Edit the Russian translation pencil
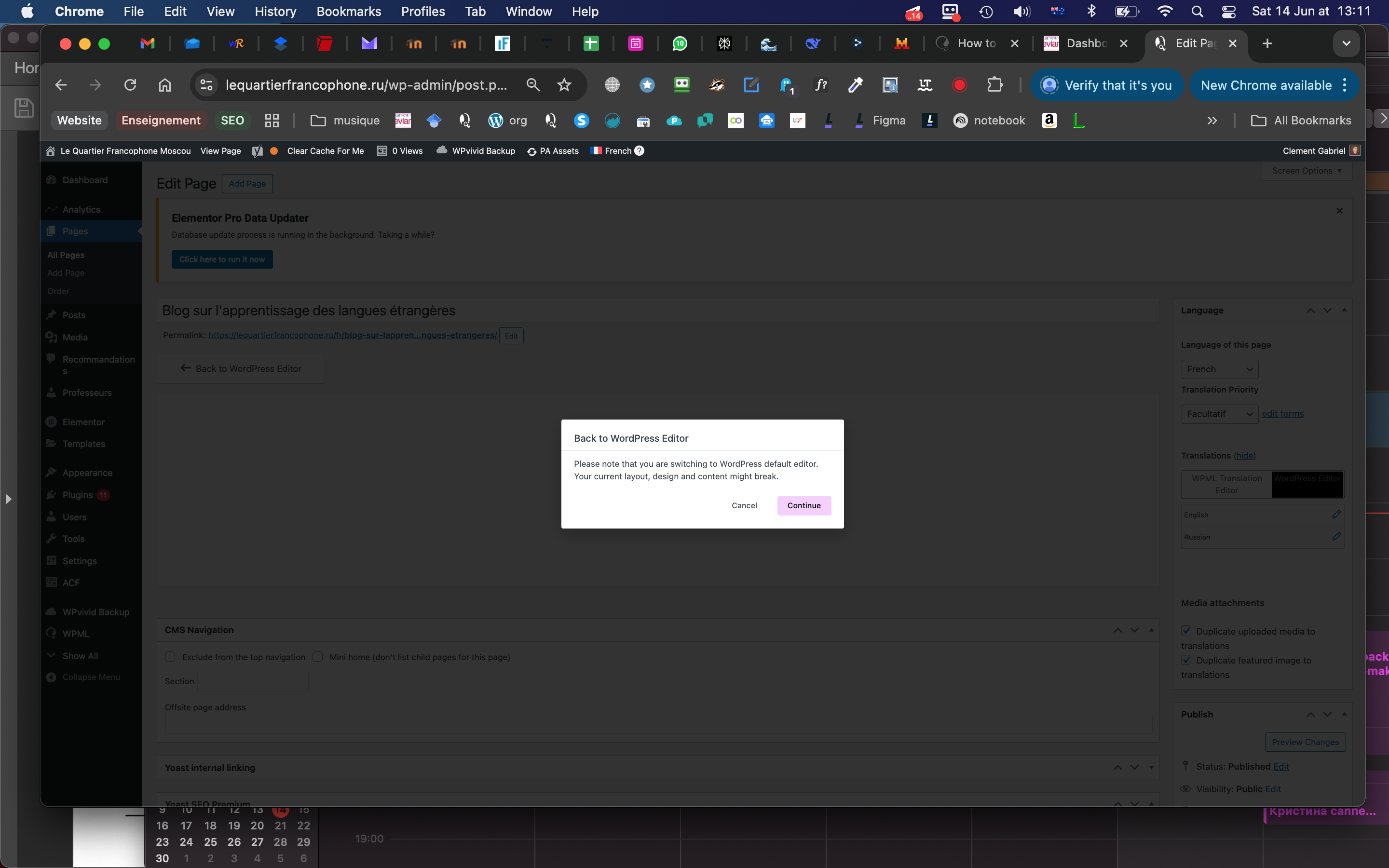Viewport: 1389px width, 868px height. coord(1336,536)
